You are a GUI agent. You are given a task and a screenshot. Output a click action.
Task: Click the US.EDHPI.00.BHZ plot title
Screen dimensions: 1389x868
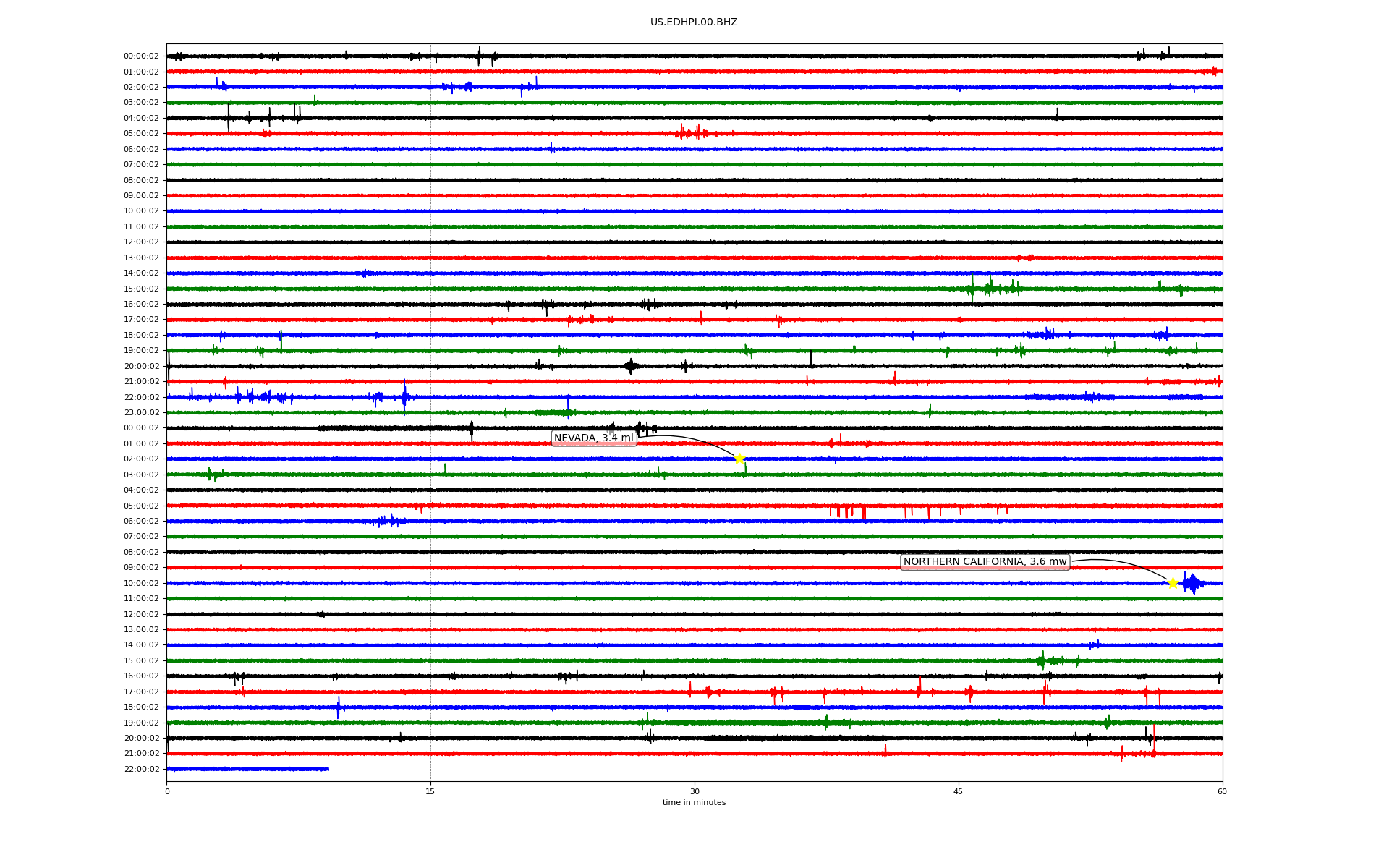pos(694,22)
